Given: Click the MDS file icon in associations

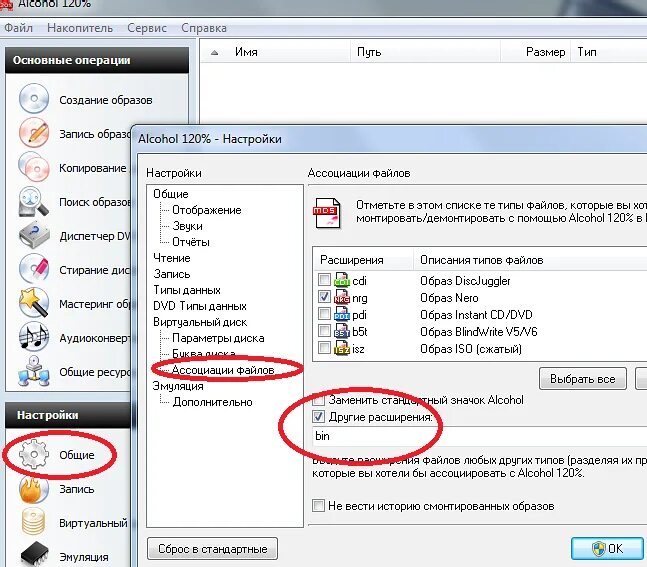Looking at the screenshot, I should pyautogui.click(x=327, y=213).
